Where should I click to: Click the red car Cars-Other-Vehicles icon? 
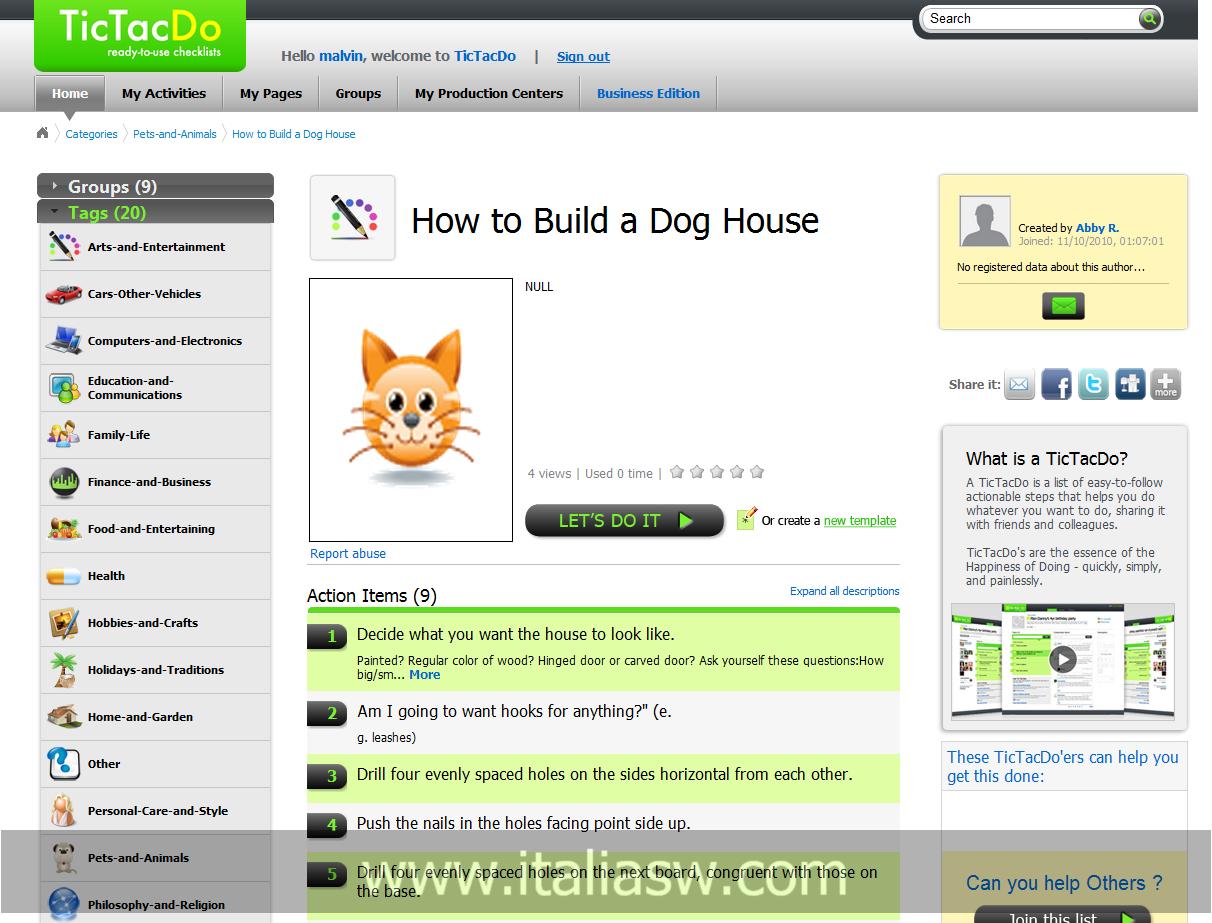pos(64,293)
